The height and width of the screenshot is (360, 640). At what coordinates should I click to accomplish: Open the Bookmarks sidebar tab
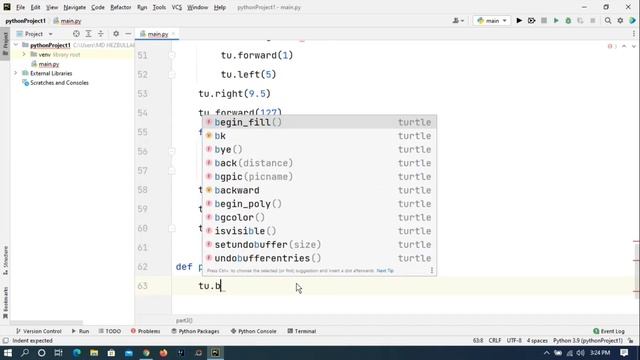pos(5,302)
